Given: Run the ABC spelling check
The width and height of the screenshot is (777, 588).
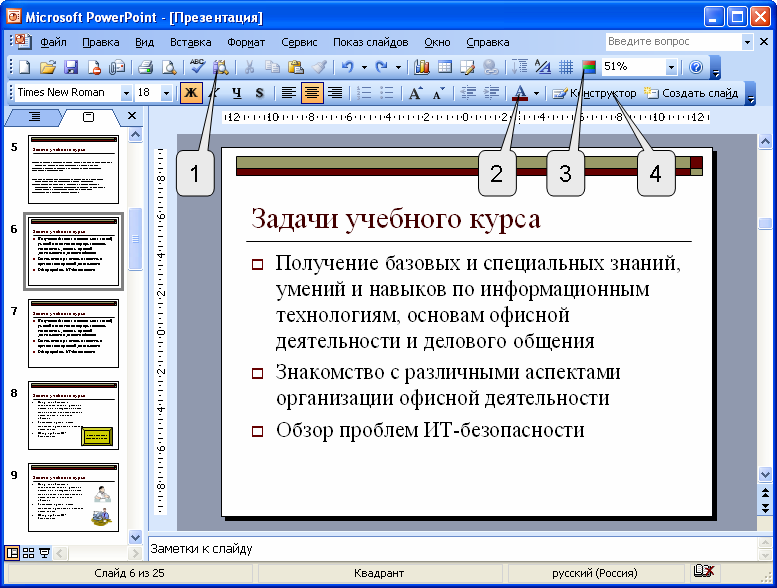Looking at the screenshot, I should click(197, 66).
